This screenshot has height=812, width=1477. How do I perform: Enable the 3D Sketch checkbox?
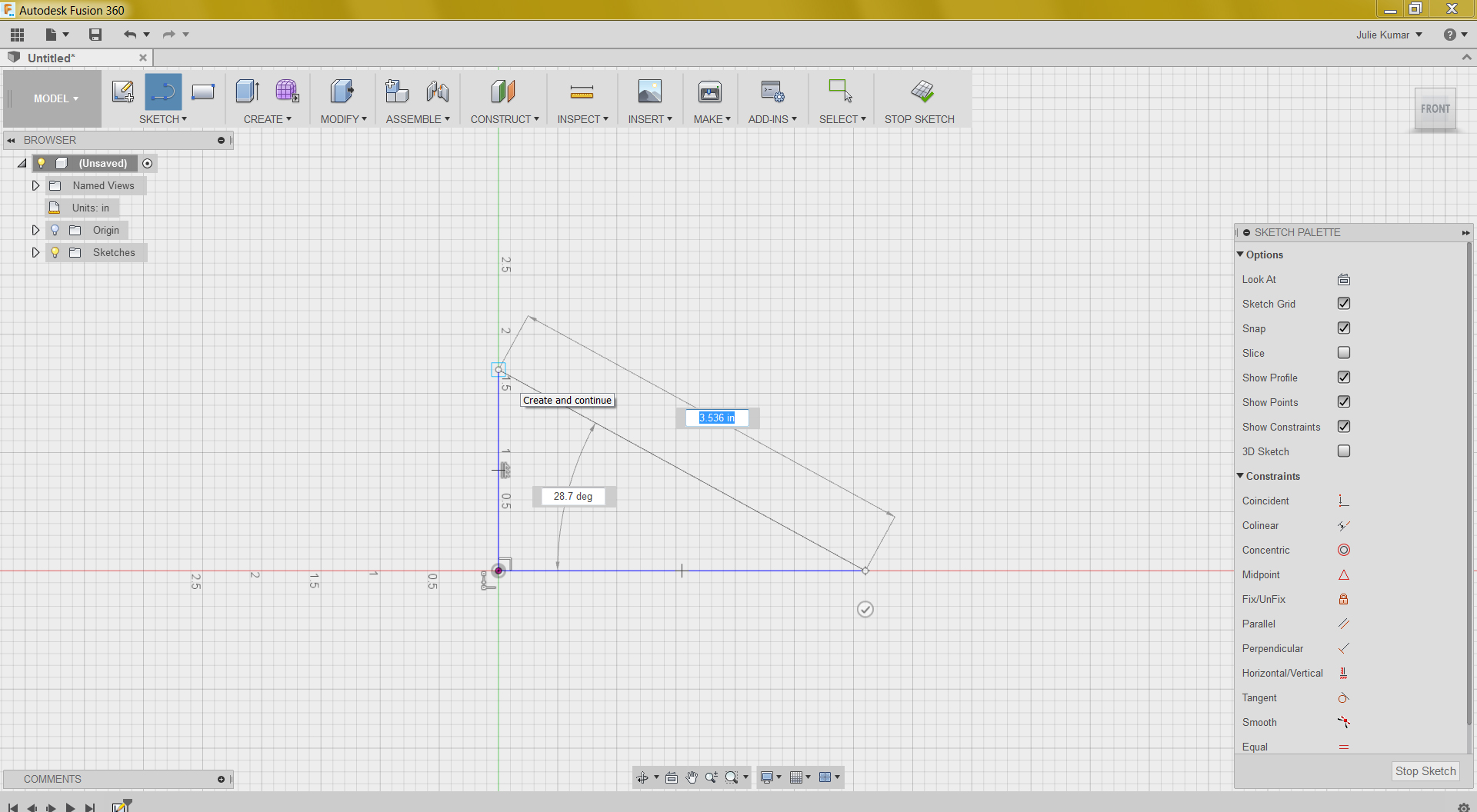coord(1344,451)
